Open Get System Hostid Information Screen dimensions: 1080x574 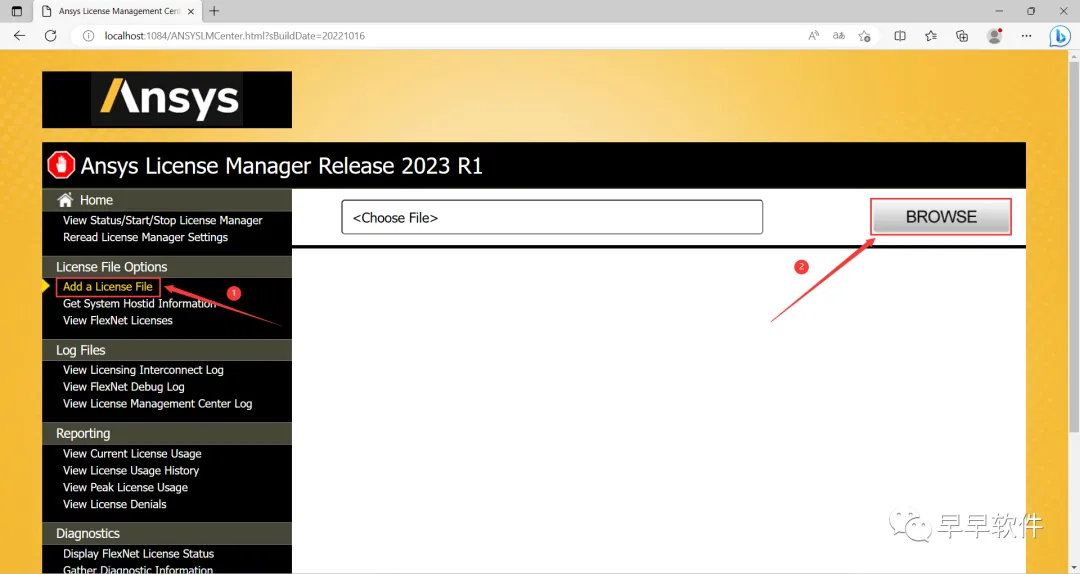tap(140, 303)
